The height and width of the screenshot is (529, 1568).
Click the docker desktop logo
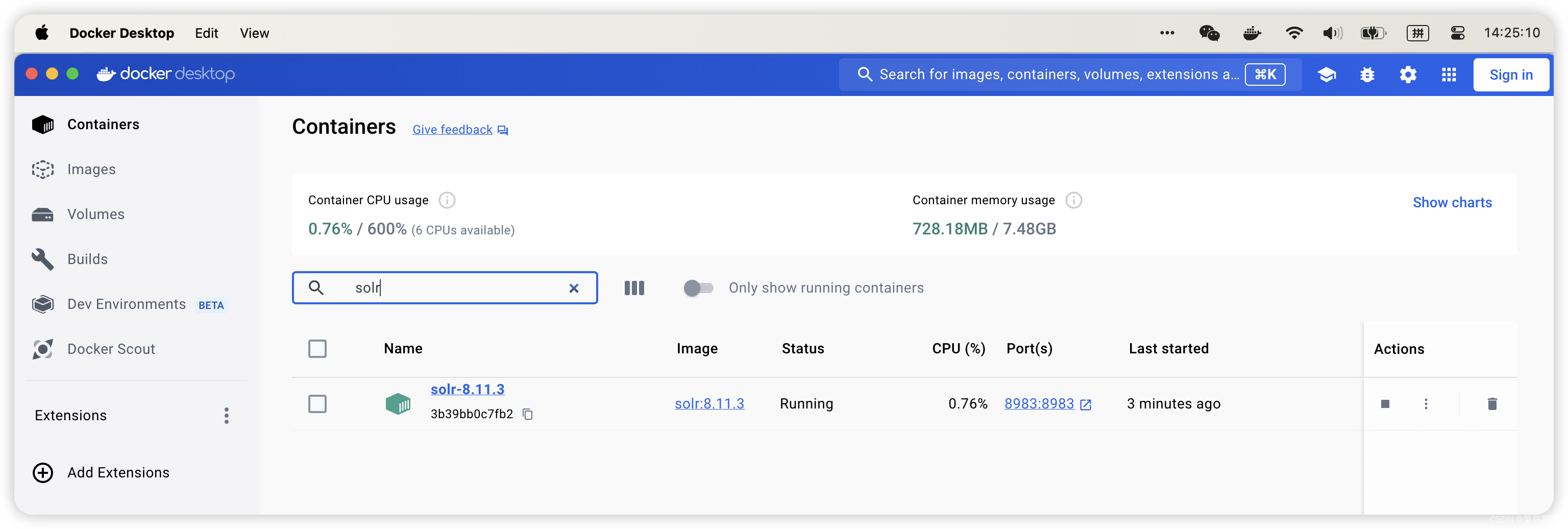point(166,74)
